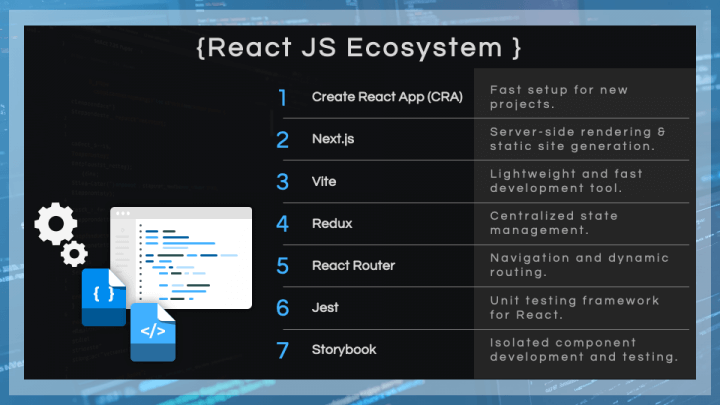
Task: Click the Jest label
Action: (325, 308)
